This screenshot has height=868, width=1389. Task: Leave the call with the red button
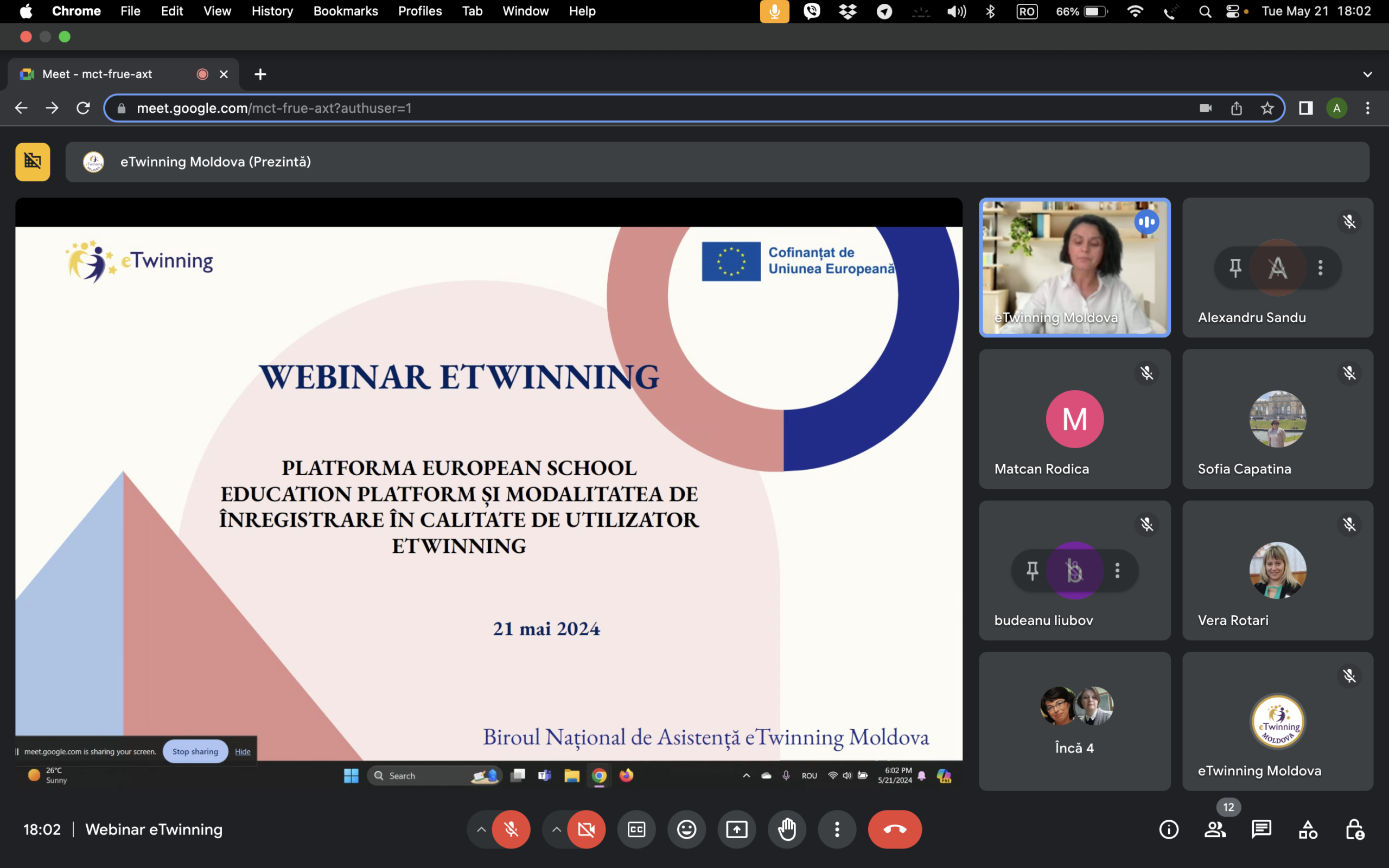pos(894,829)
